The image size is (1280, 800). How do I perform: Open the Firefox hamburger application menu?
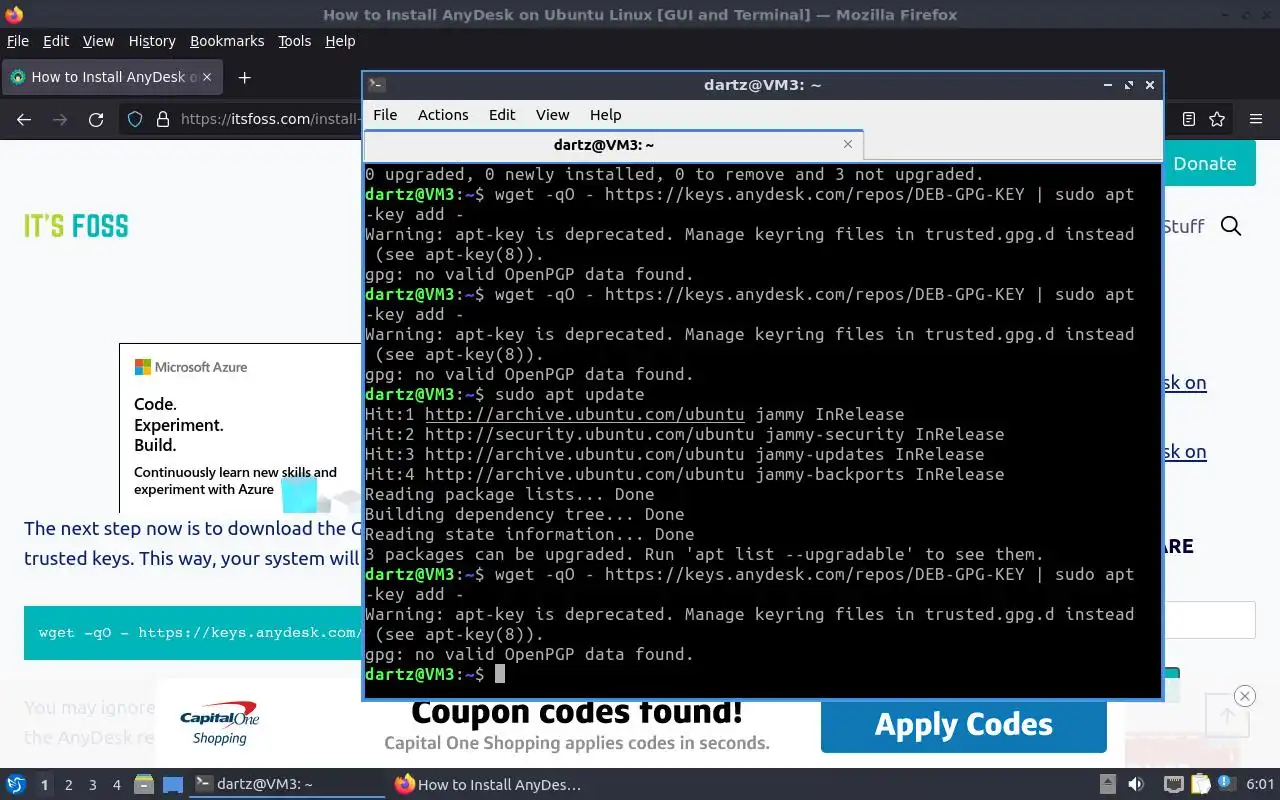(x=1256, y=119)
